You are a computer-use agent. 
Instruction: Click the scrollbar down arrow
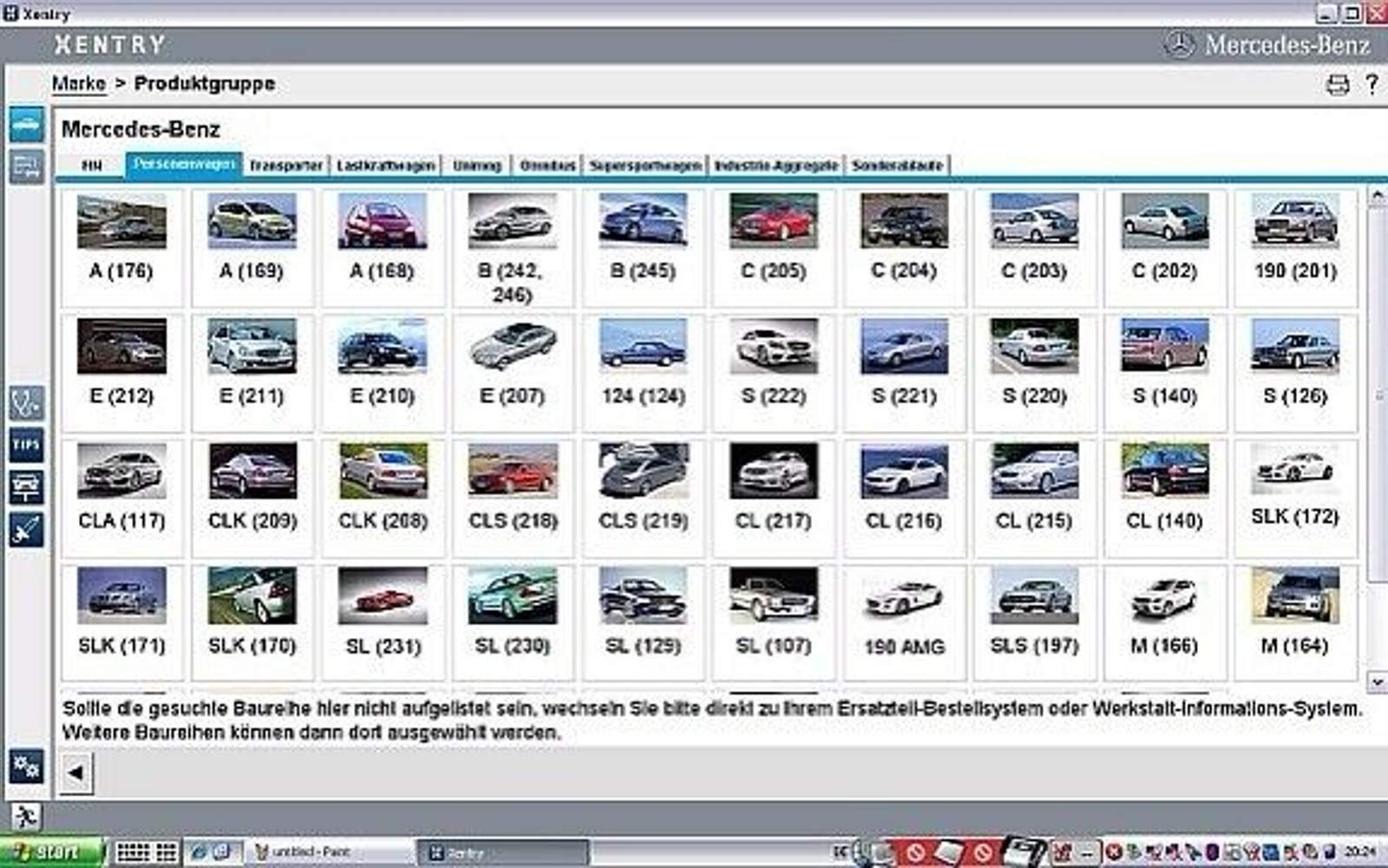coord(1377,682)
